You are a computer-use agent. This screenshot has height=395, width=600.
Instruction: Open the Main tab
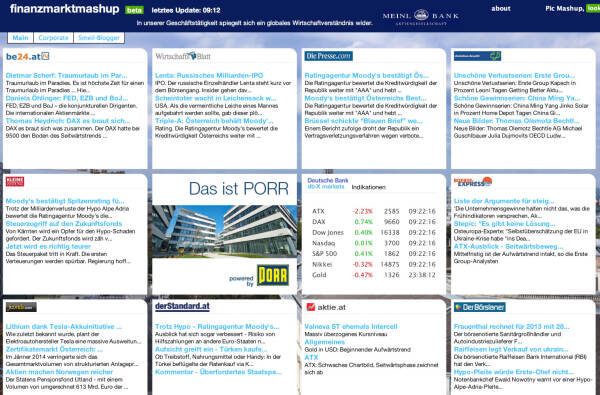click(x=20, y=38)
